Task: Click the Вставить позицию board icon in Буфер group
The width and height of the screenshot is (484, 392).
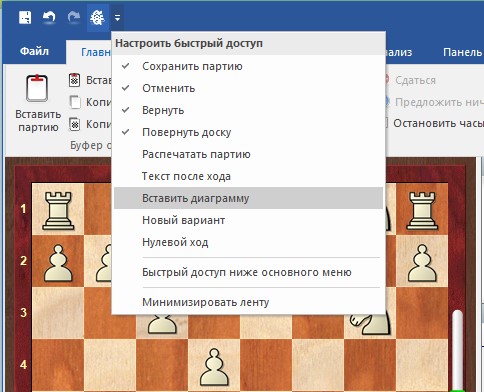Action: [74, 80]
